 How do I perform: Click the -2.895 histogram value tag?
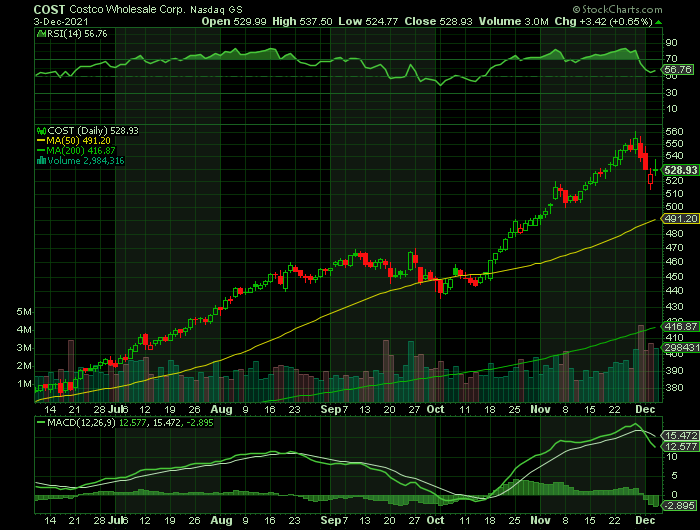679,505
